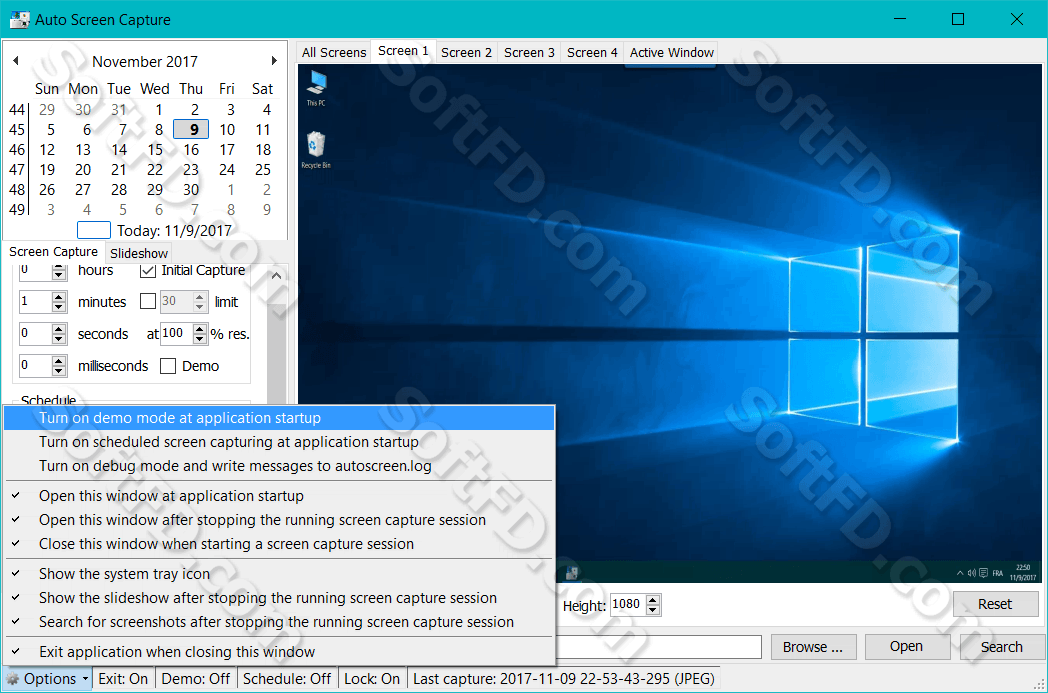Go to next month in calendar
The image size is (1048, 693).
274,61
